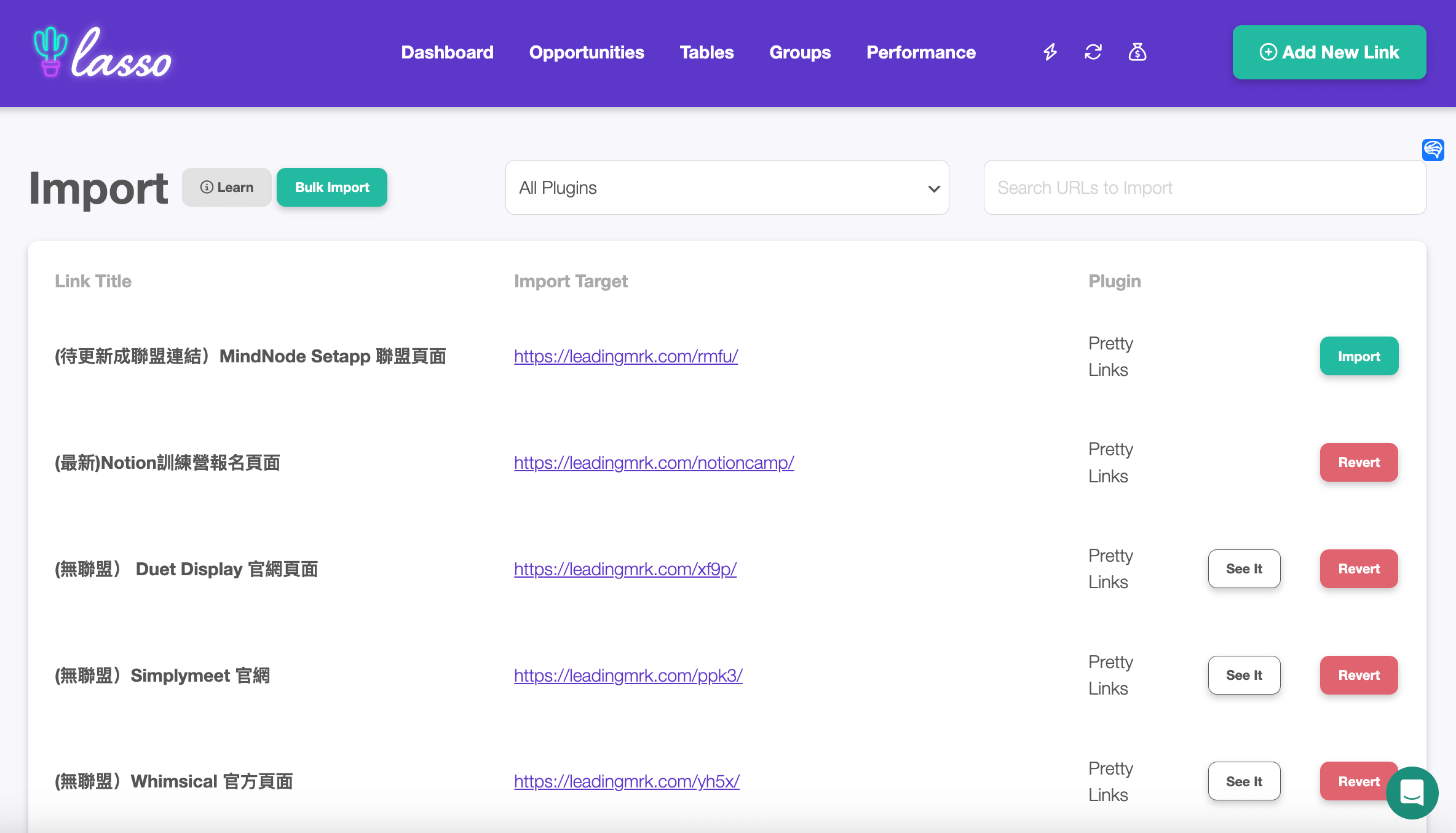
Task: Click Pretty Links text in Whimsical row
Action: click(x=1110, y=781)
